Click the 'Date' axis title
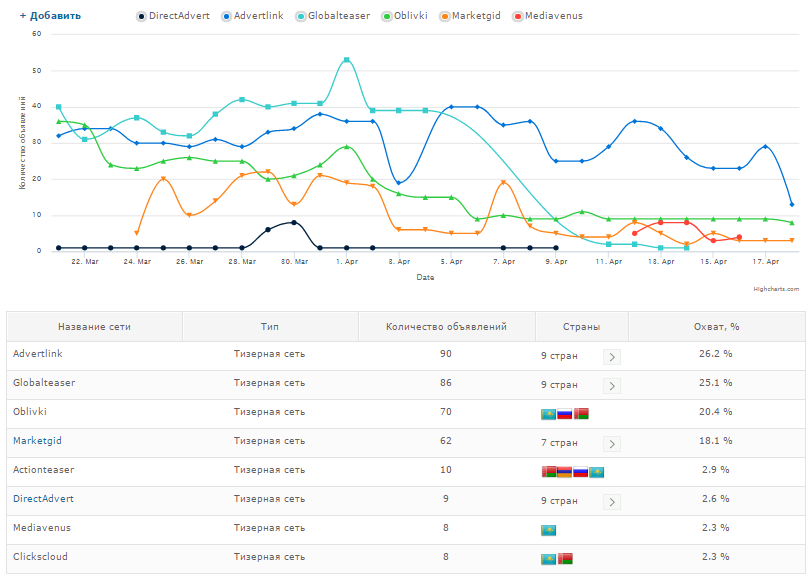812x578 pixels. coord(425,278)
